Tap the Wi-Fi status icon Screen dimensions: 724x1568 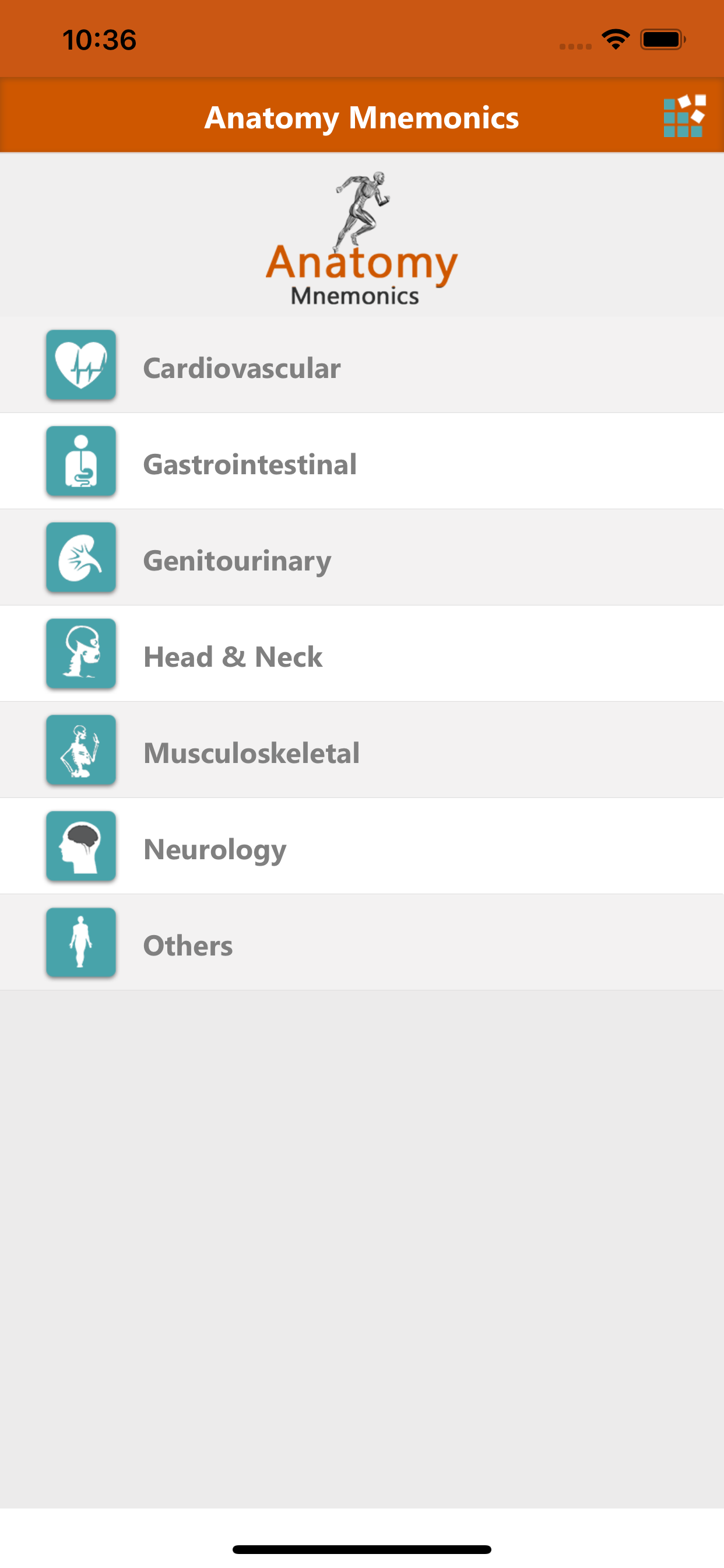[615, 40]
